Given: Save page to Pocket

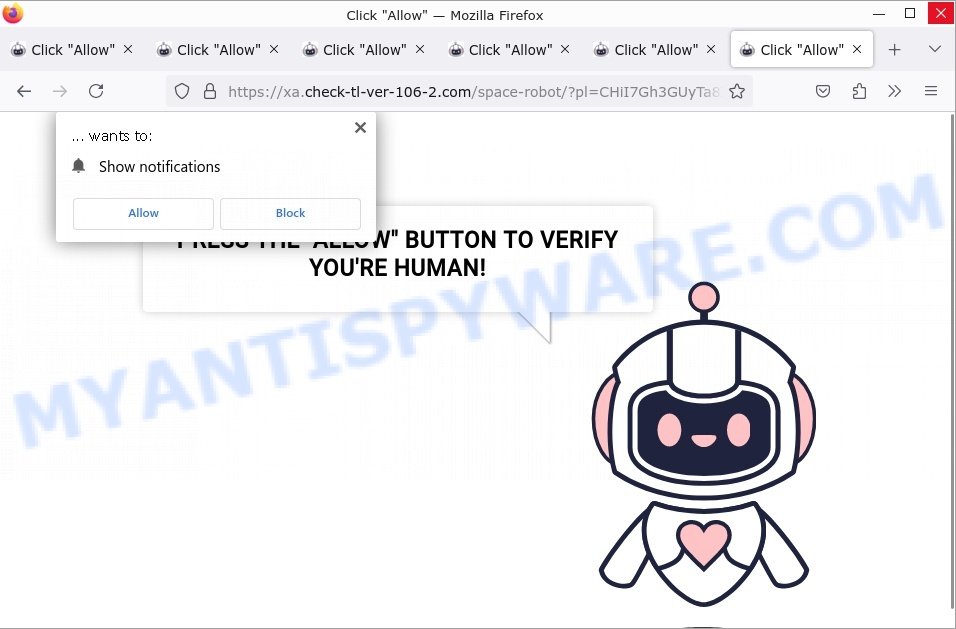Looking at the screenshot, I should click(822, 91).
